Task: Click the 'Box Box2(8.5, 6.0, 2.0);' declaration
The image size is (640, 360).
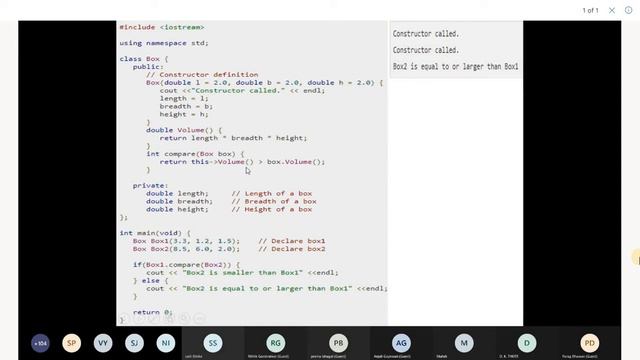Action: [187, 249]
